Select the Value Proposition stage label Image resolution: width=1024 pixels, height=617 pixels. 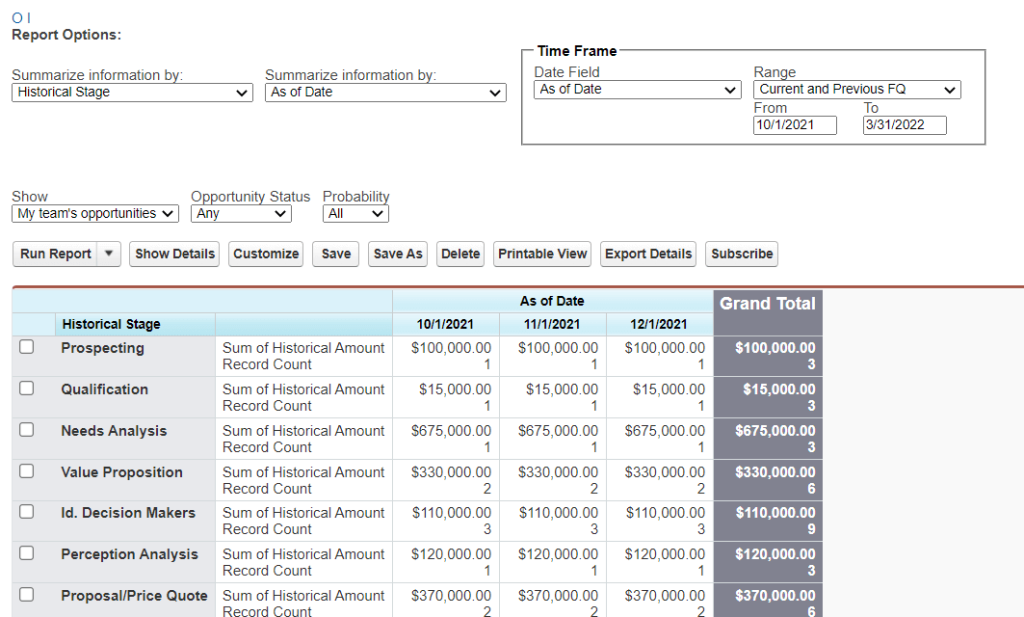click(x=121, y=472)
